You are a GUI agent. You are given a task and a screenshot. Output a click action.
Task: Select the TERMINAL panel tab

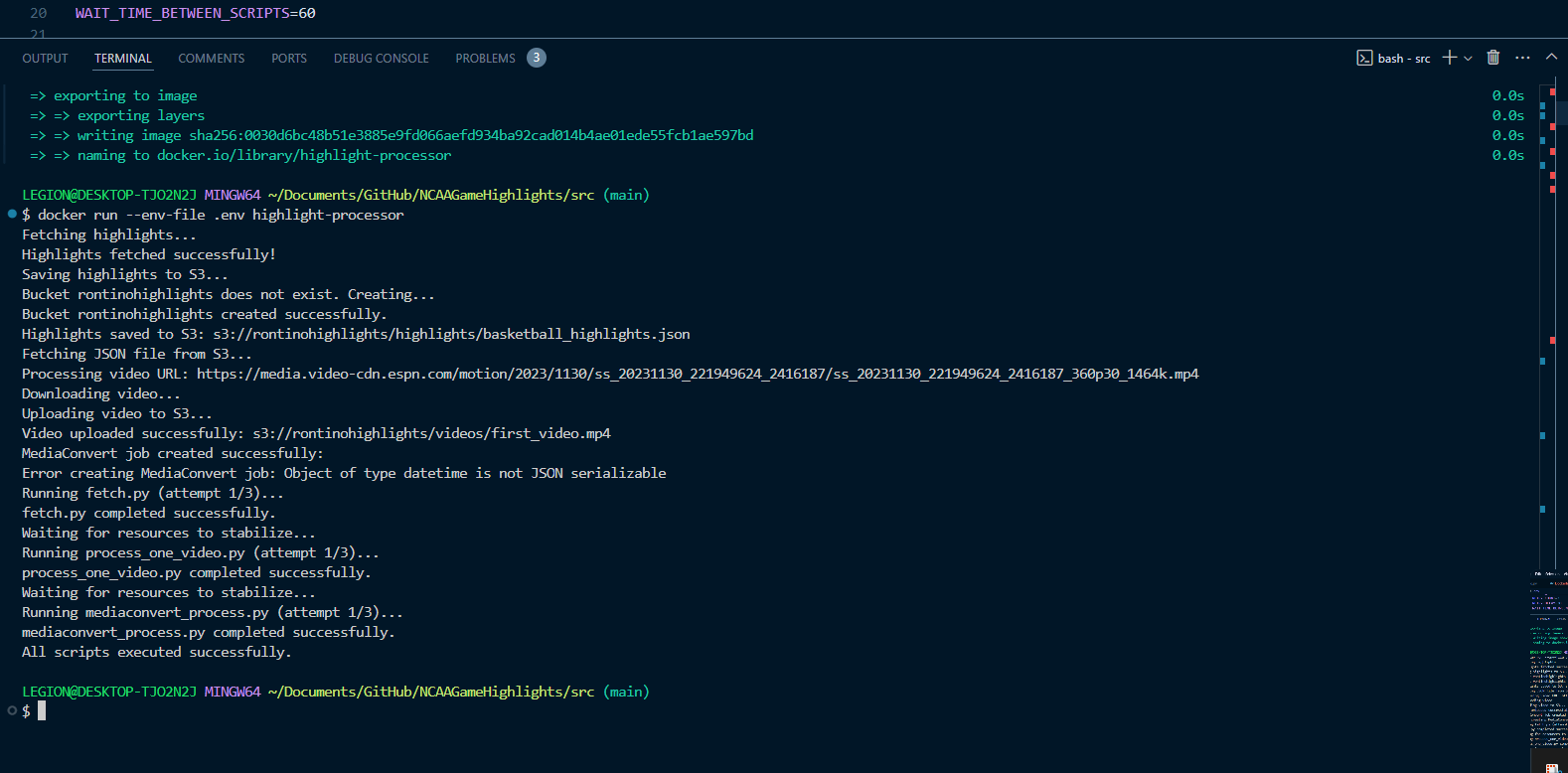coord(123,59)
